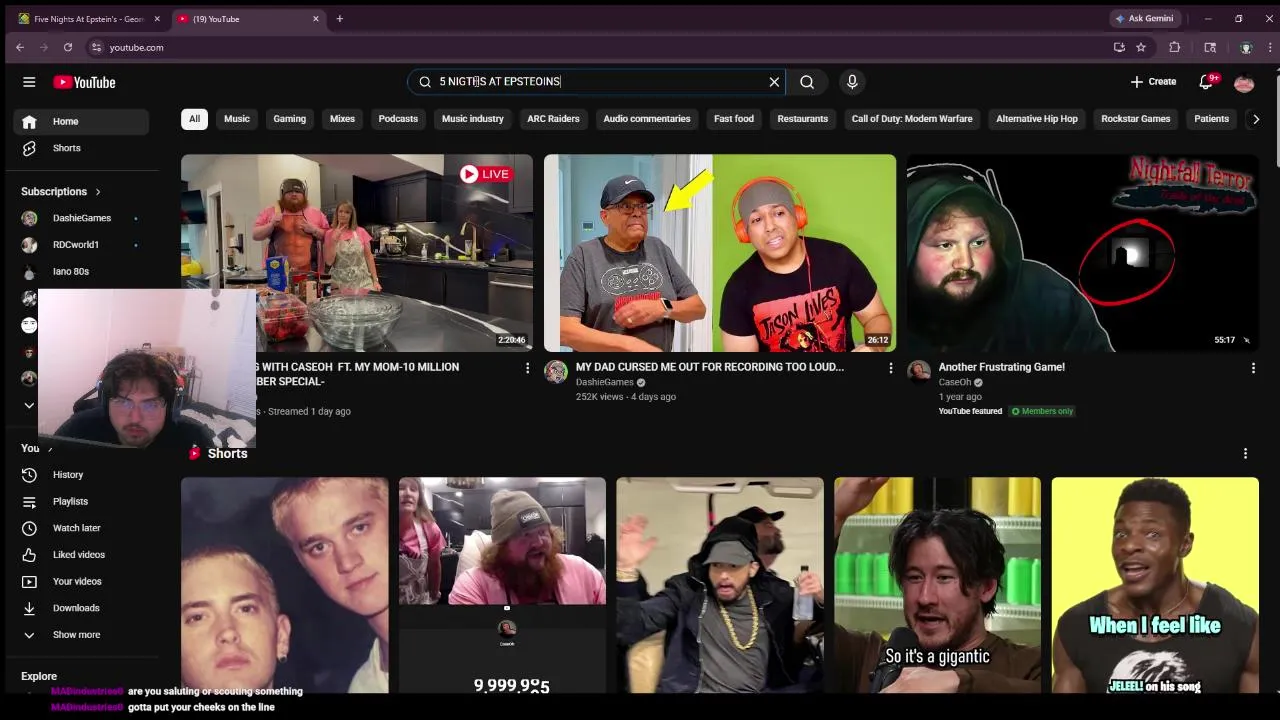Click in the YouTube search field
This screenshot has height=720, width=1280.
tap(596, 82)
